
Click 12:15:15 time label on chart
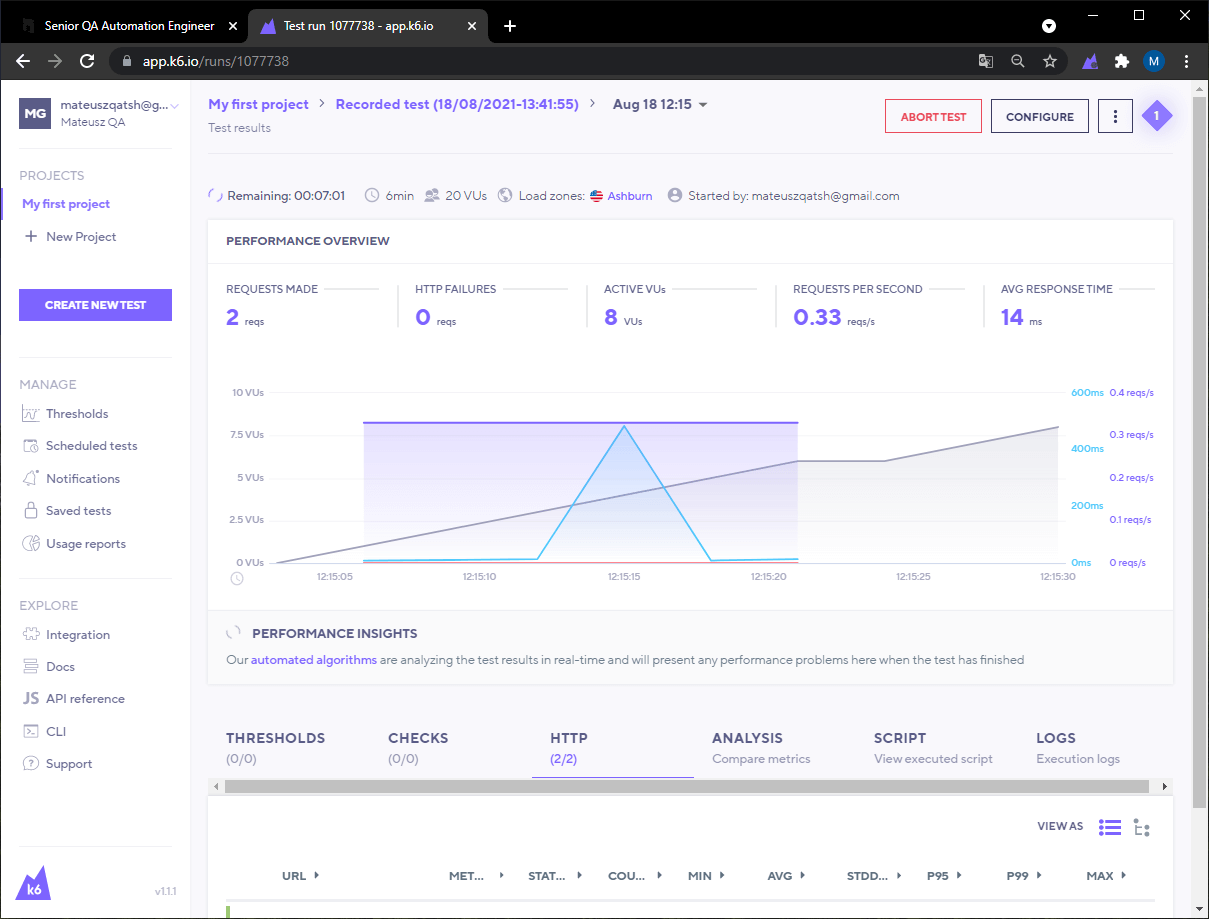(x=623, y=576)
